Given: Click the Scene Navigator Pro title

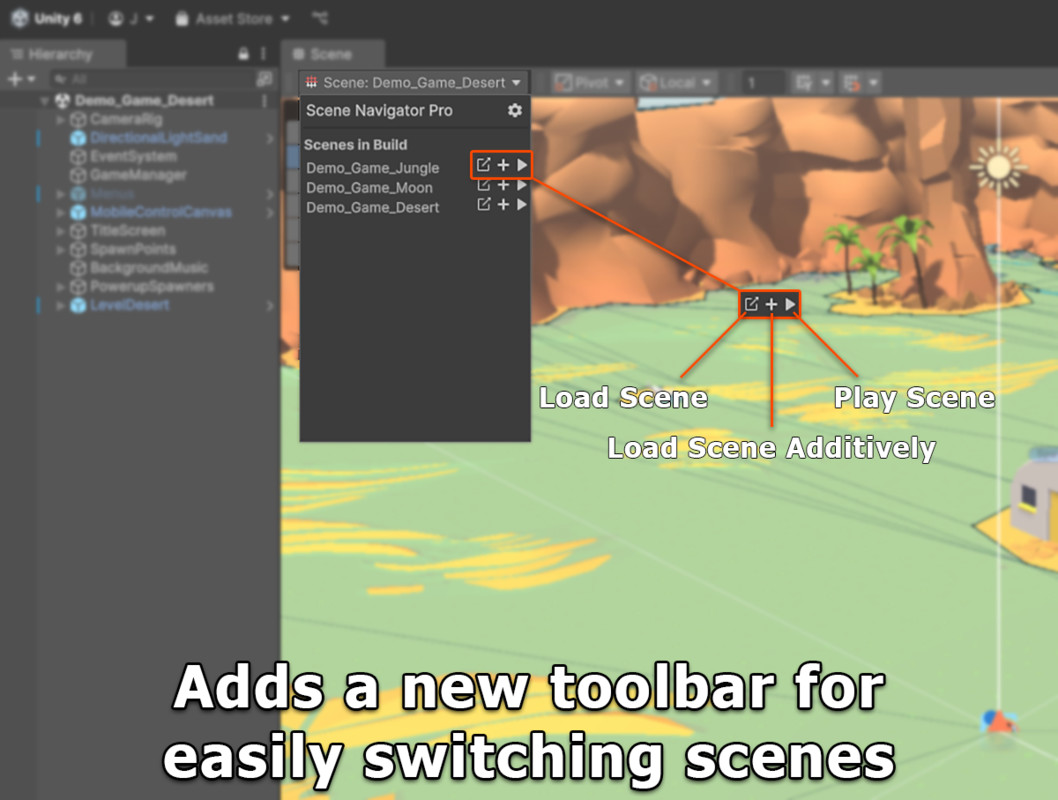Looking at the screenshot, I should tap(379, 111).
